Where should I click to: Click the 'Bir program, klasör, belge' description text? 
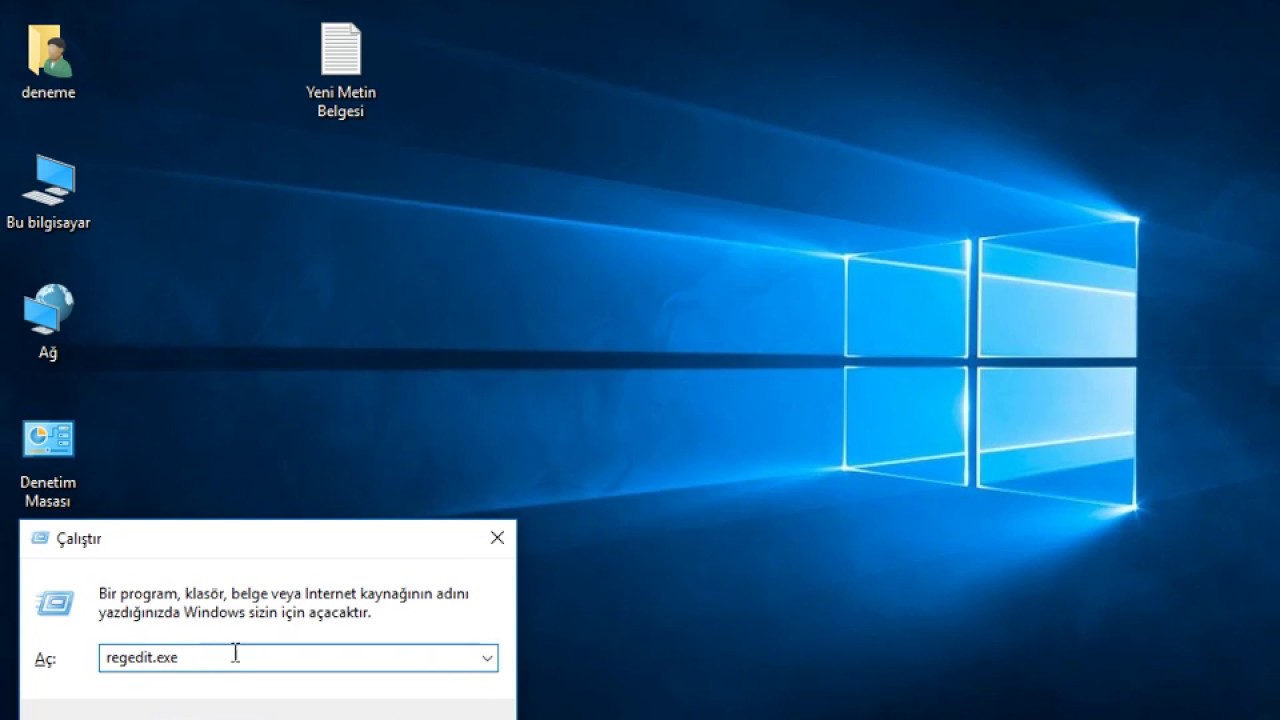point(284,603)
